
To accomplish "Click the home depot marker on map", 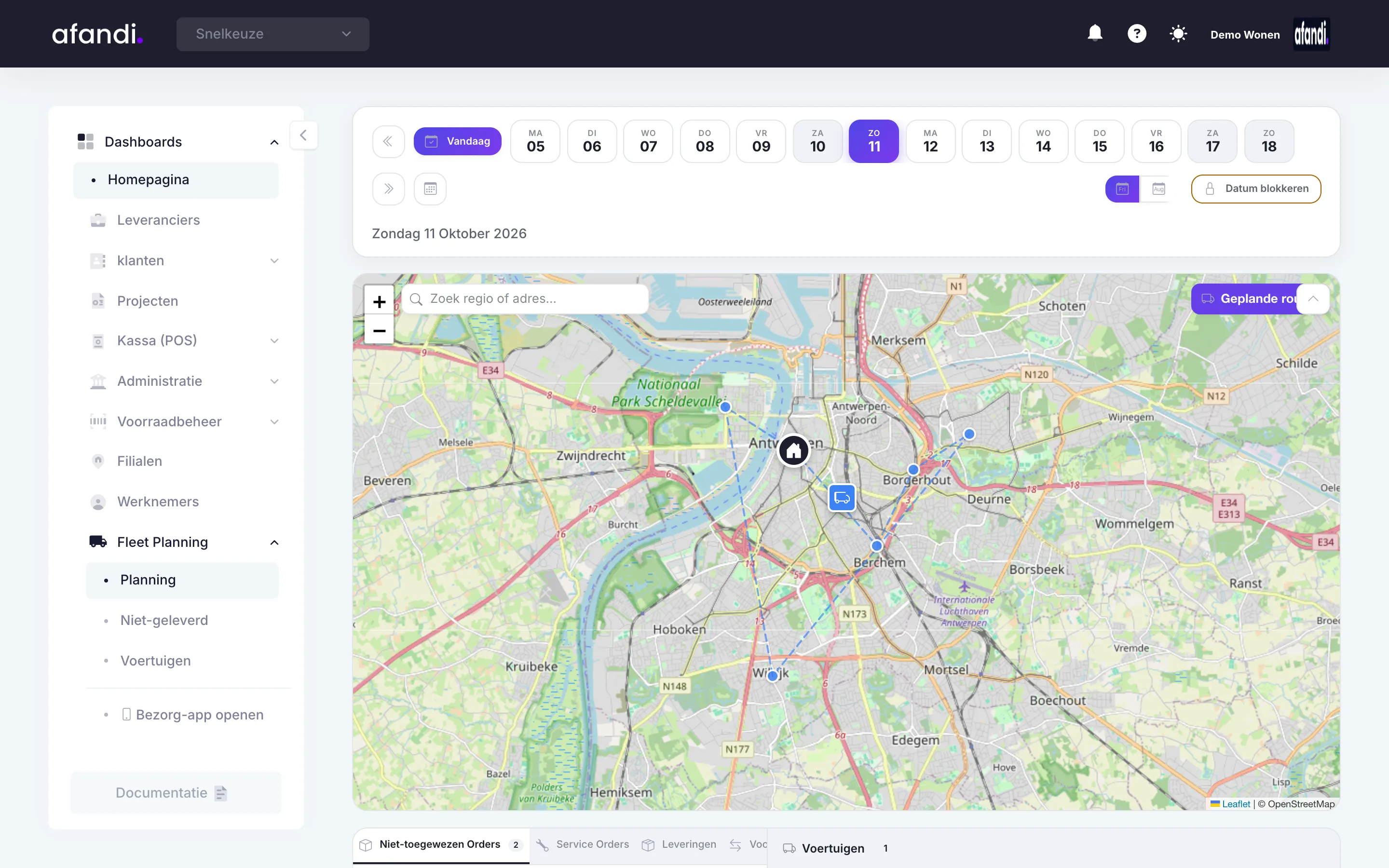I will (x=794, y=451).
